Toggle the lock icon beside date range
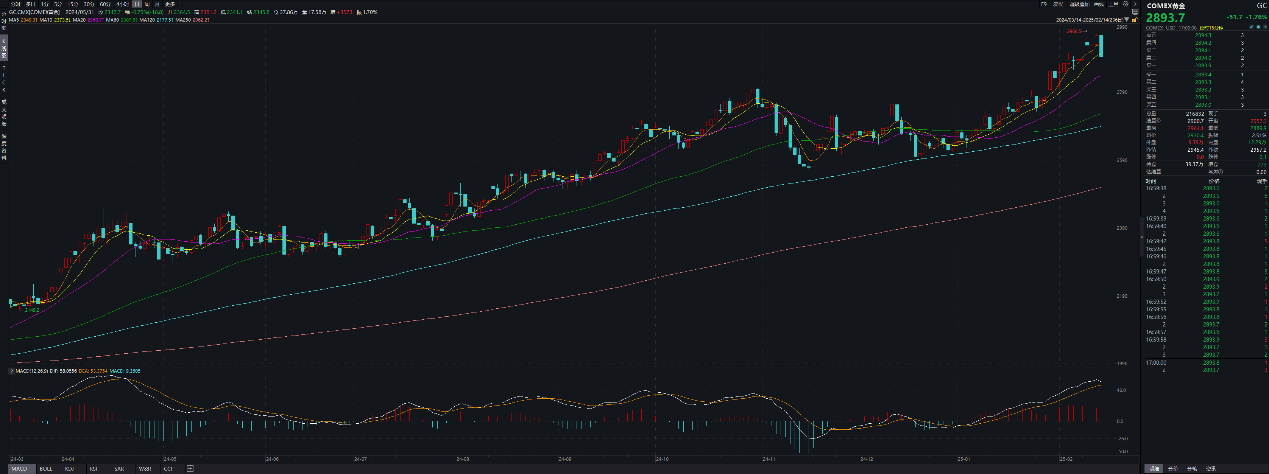Viewport: 1269px width, 474px height. (1135, 20)
